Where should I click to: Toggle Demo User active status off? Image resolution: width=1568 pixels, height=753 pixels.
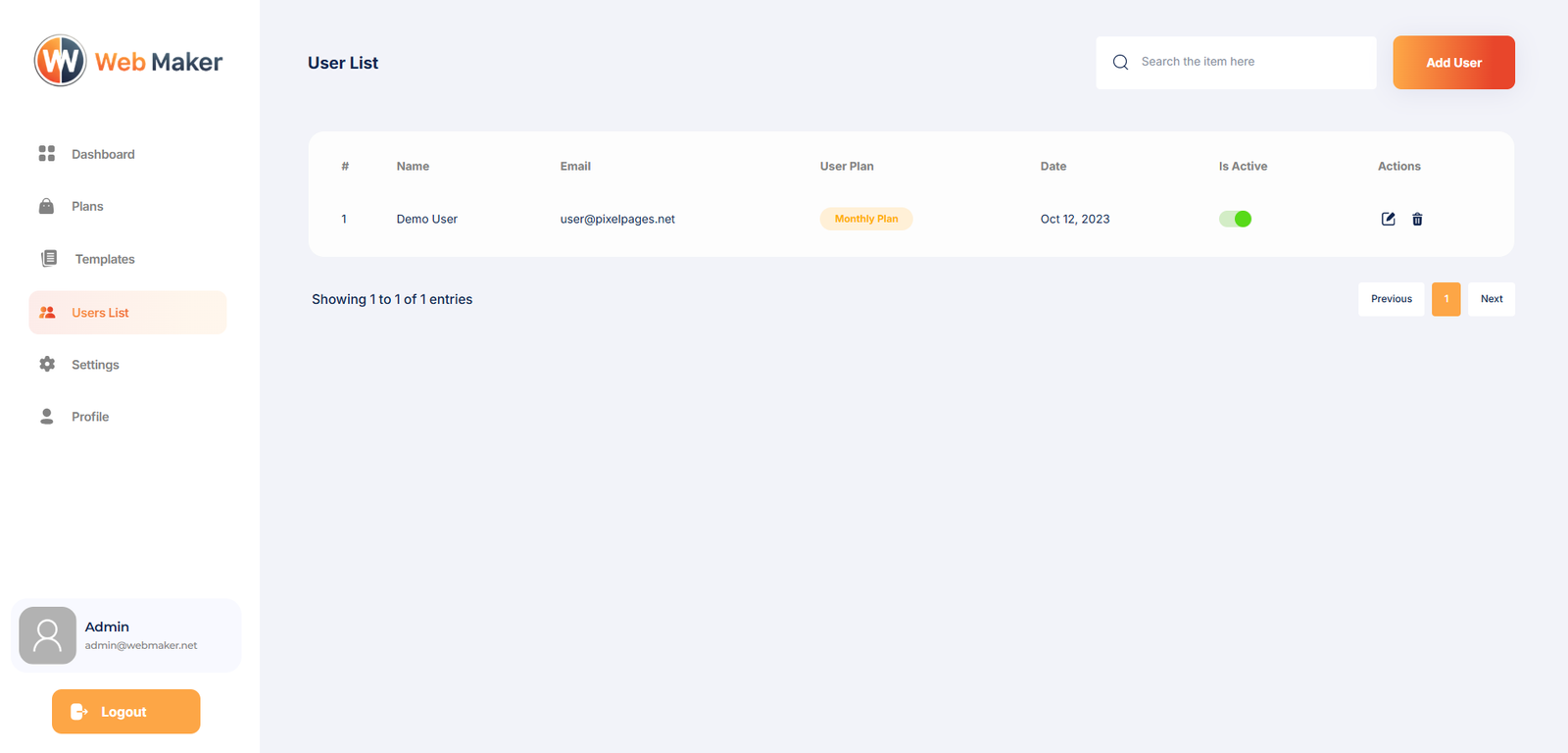(1235, 219)
